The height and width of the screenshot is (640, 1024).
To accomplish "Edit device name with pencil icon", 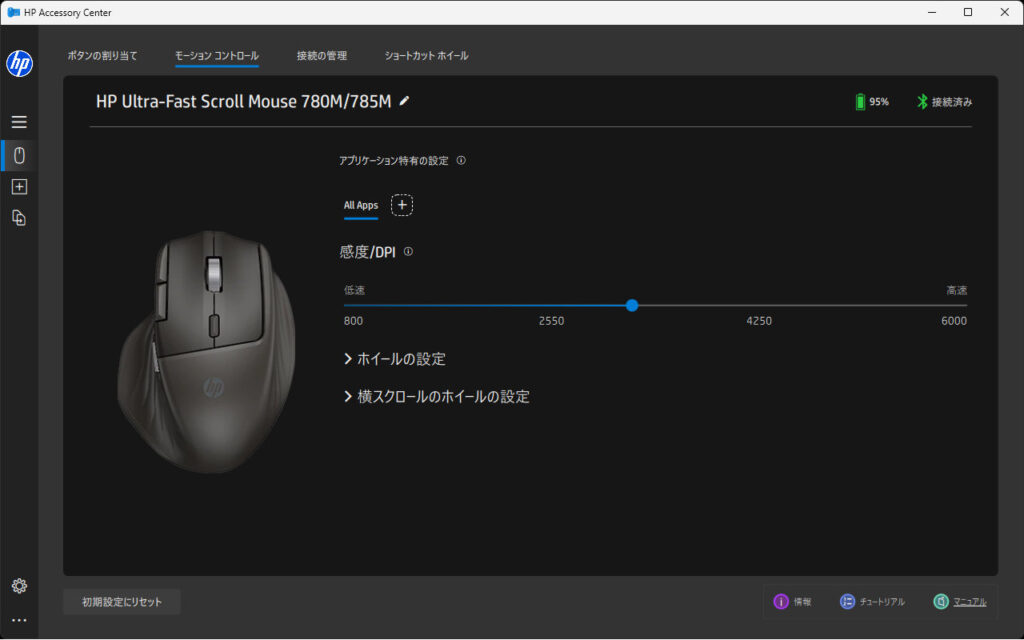I will [x=404, y=101].
